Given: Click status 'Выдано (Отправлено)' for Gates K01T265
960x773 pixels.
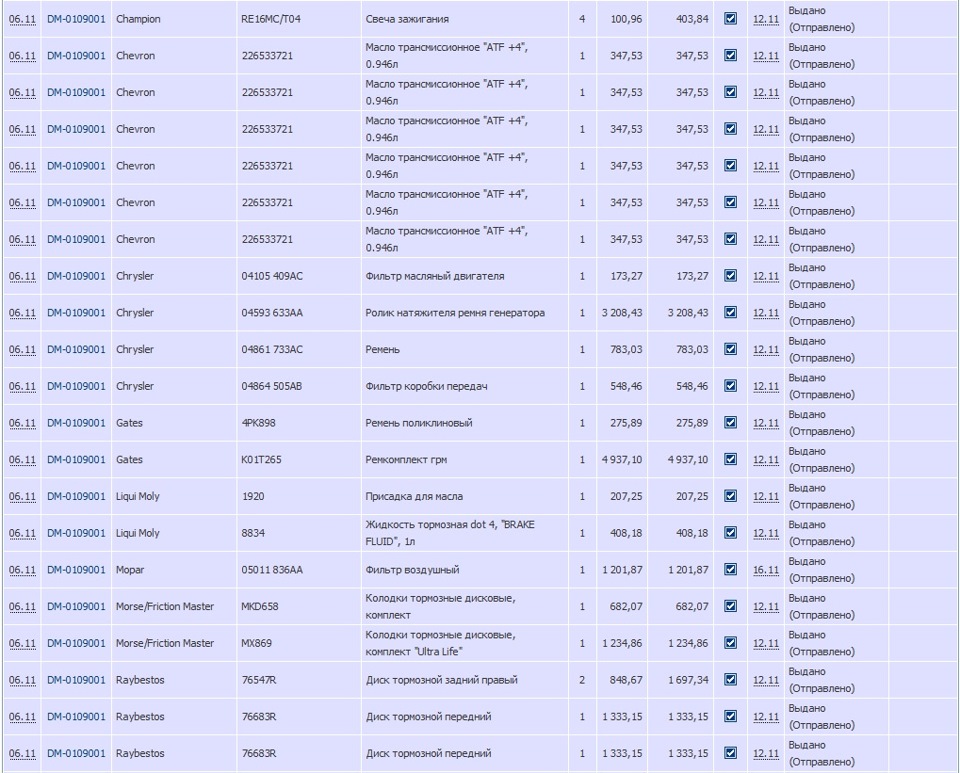Looking at the screenshot, I should [821, 460].
